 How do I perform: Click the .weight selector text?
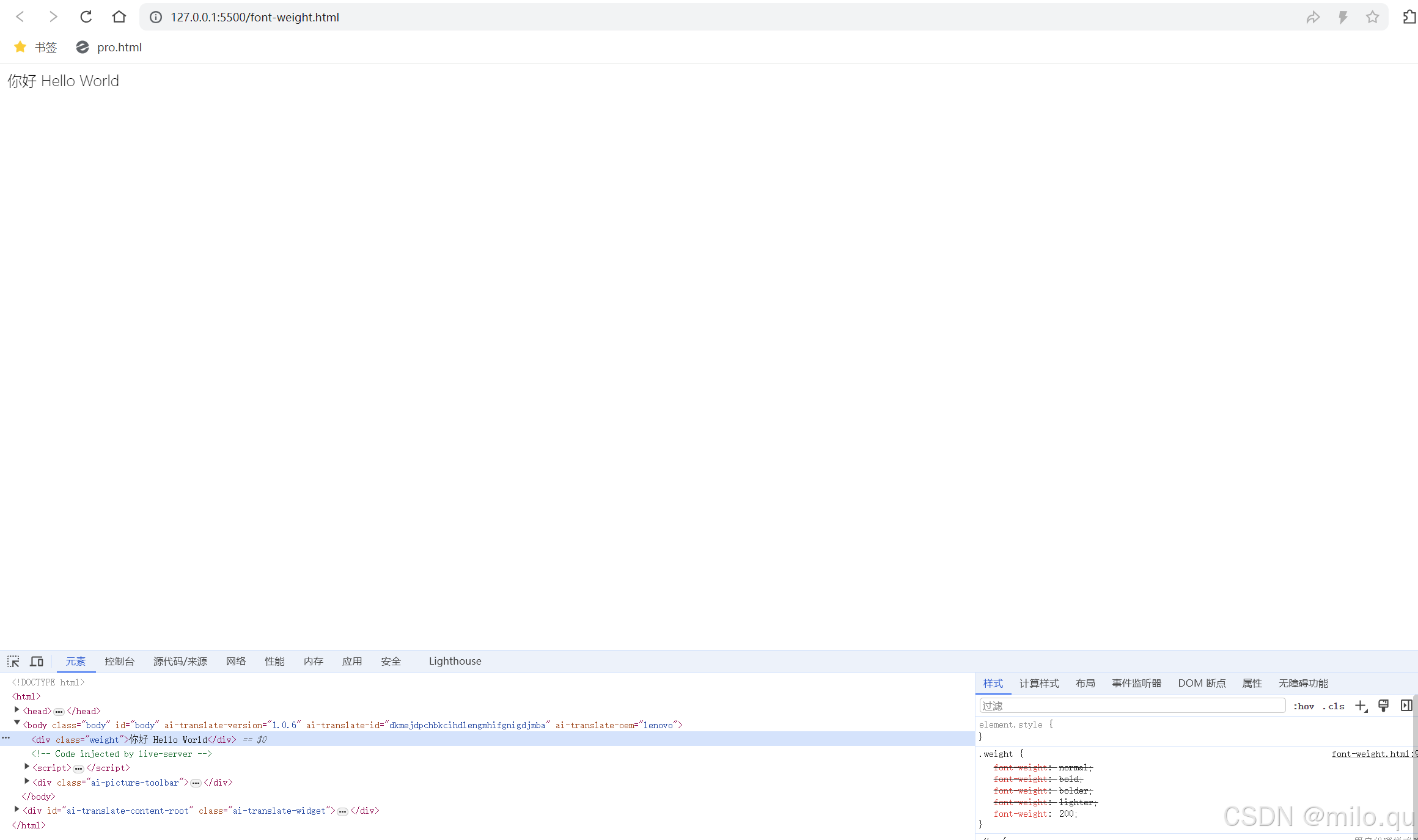(x=996, y=754)
